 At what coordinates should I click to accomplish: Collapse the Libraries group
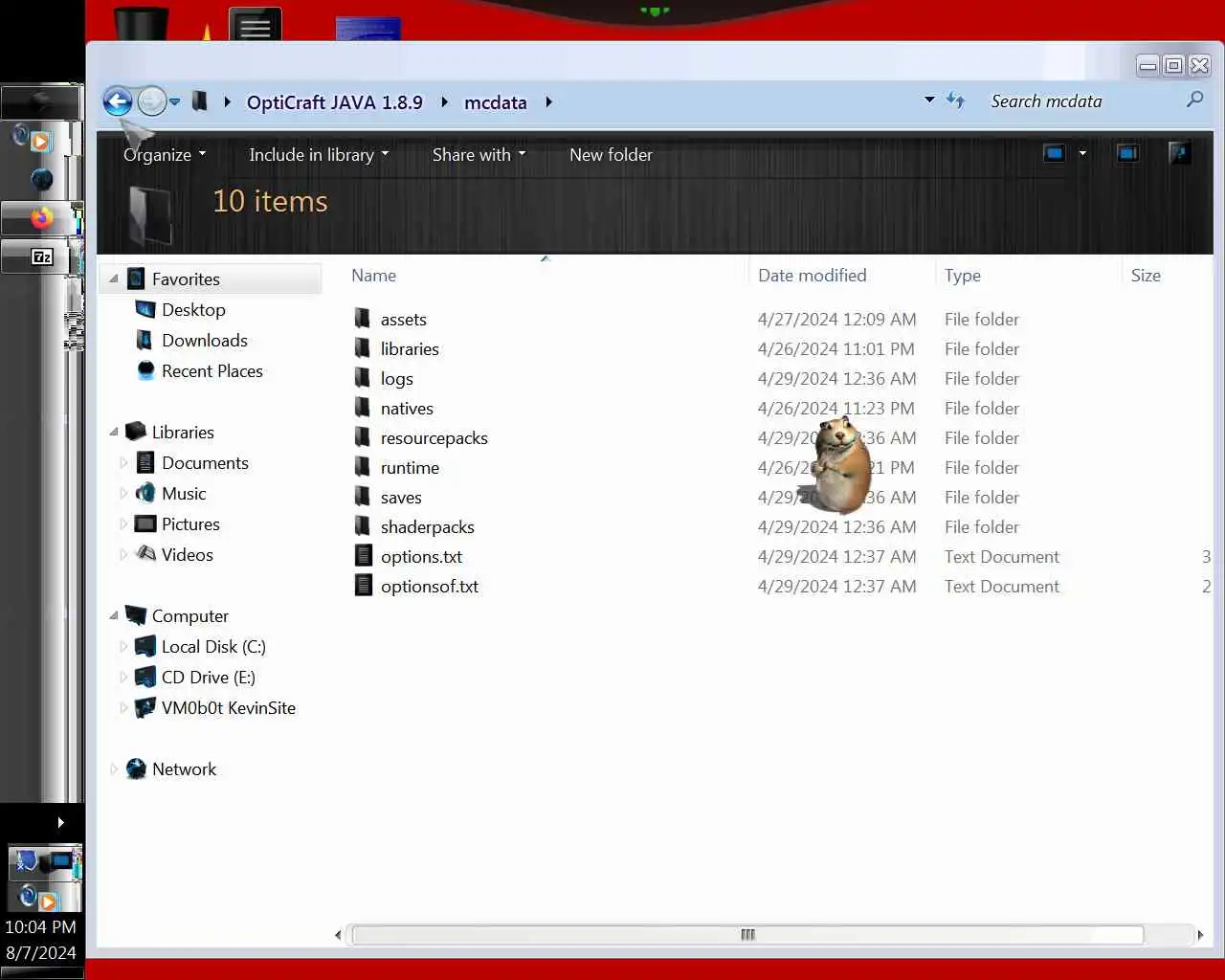tap(114, 432)
